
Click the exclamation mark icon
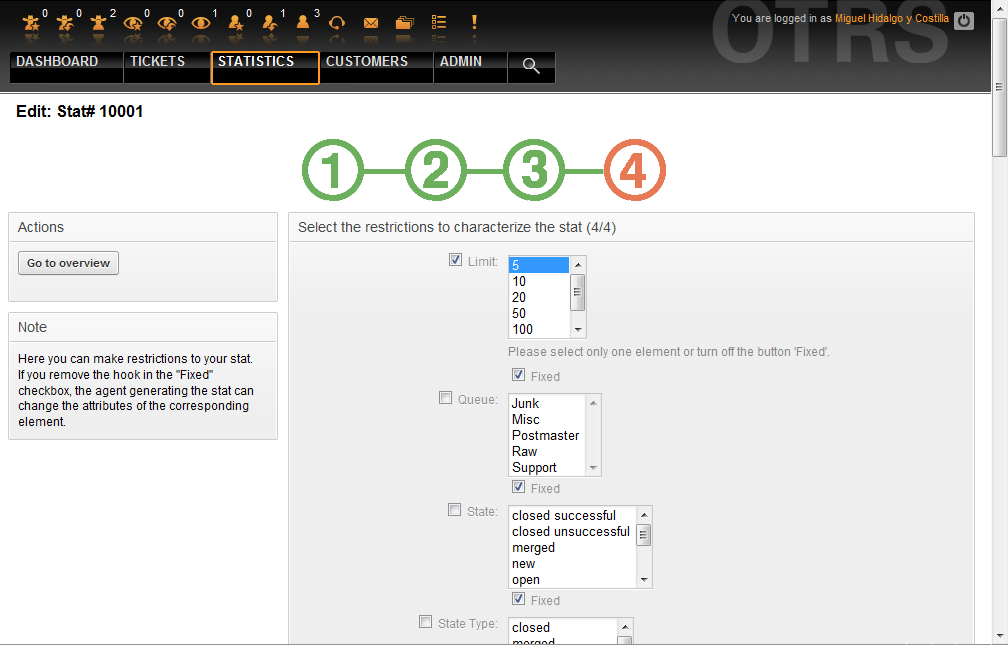click(x=474, y=22)
